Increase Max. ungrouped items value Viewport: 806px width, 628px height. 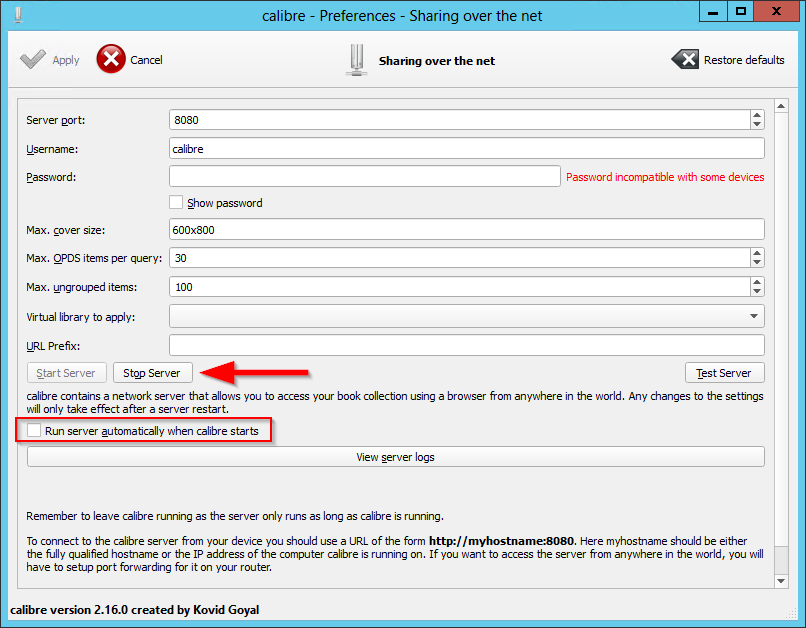[757, 282]
